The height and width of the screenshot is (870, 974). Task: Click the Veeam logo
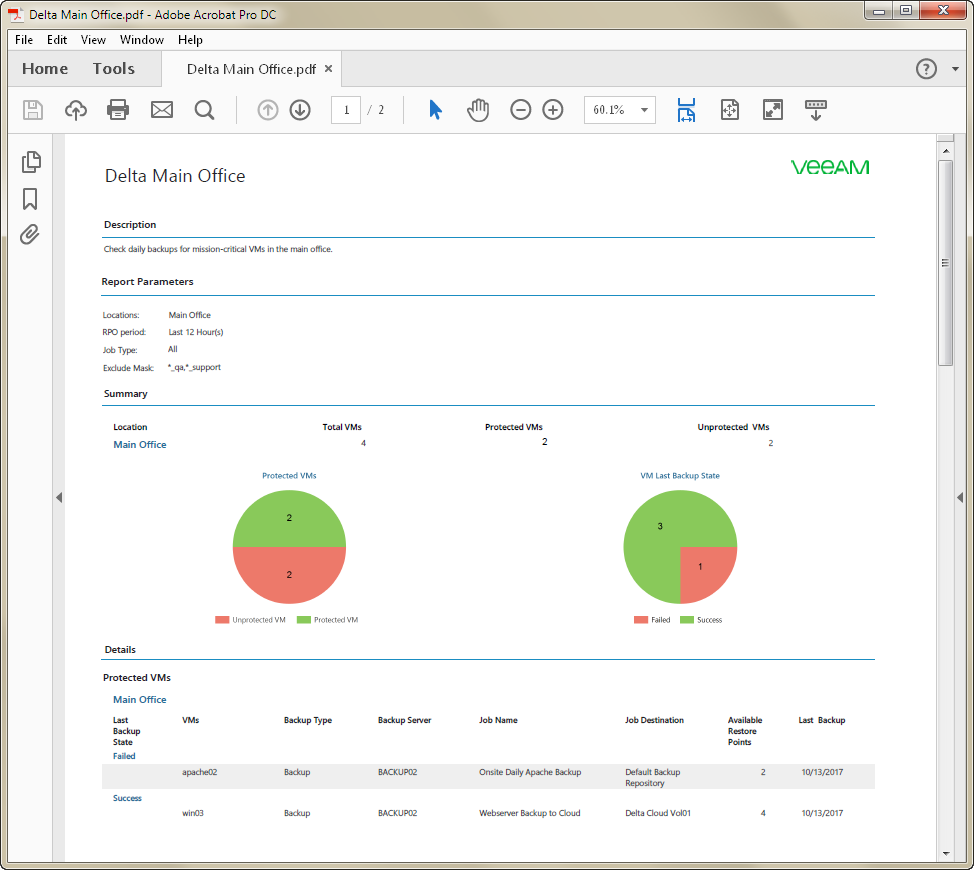830,167
